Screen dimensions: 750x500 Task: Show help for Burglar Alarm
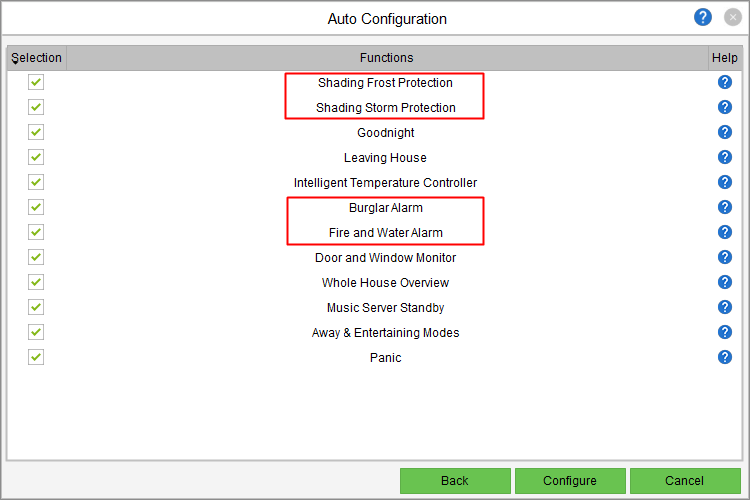pyautogui.click(x=725, y=207)
